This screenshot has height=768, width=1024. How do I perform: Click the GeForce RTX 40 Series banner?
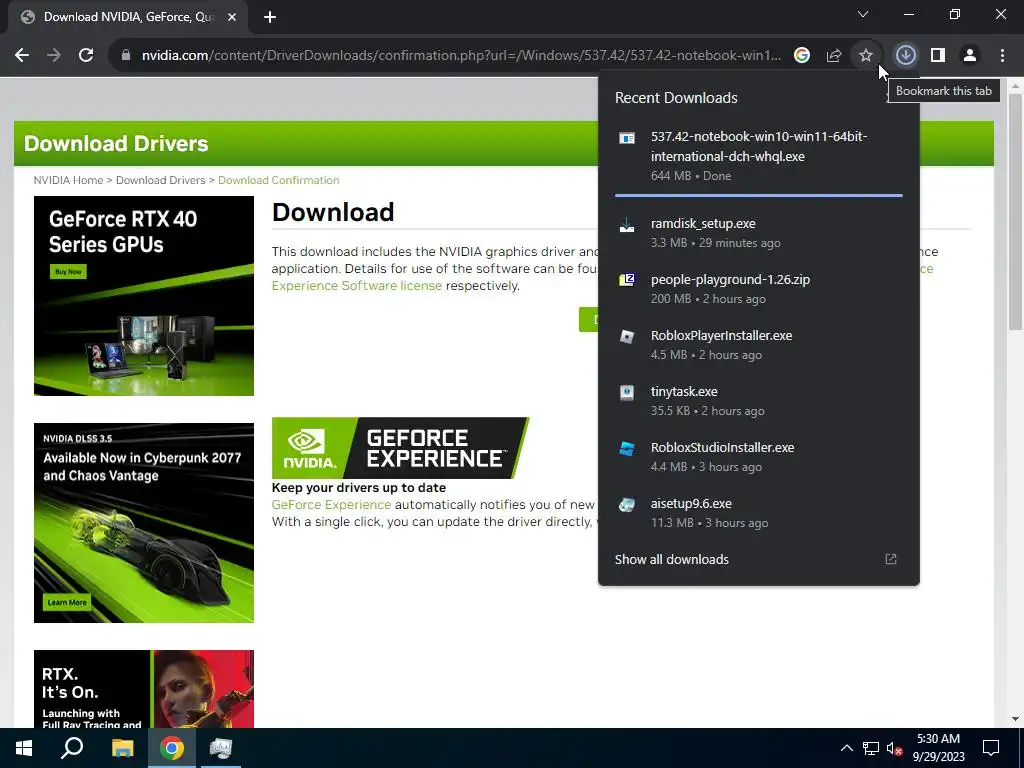[x=144, y=296]
